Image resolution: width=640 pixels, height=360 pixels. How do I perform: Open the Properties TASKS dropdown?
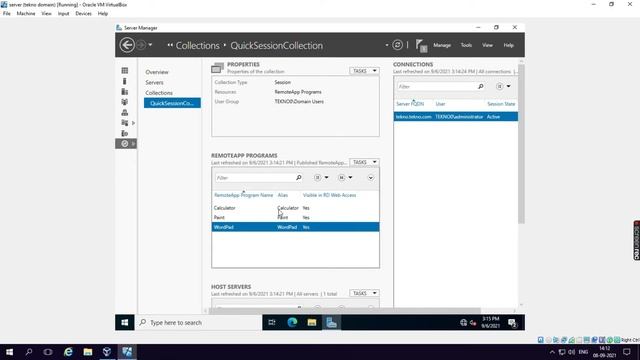364,71
